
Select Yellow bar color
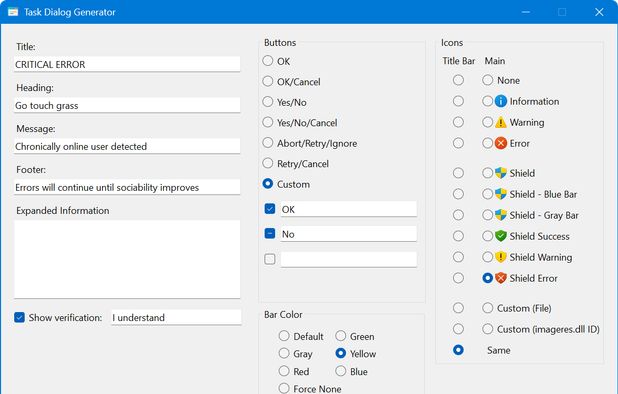point(341,353)
